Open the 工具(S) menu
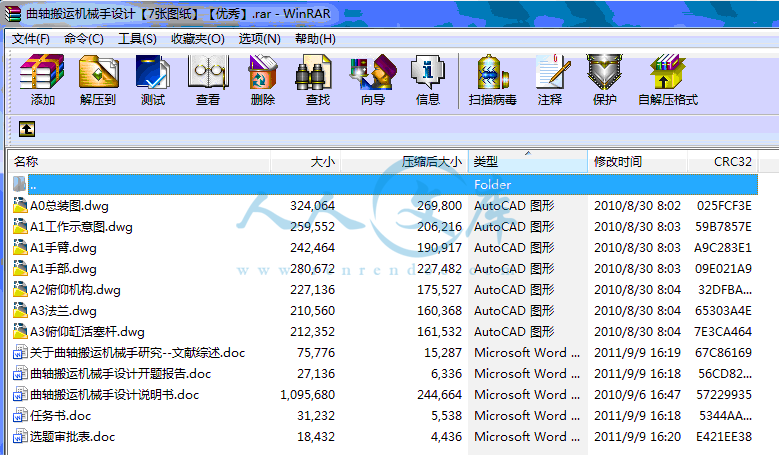 (x=137, y=39)
